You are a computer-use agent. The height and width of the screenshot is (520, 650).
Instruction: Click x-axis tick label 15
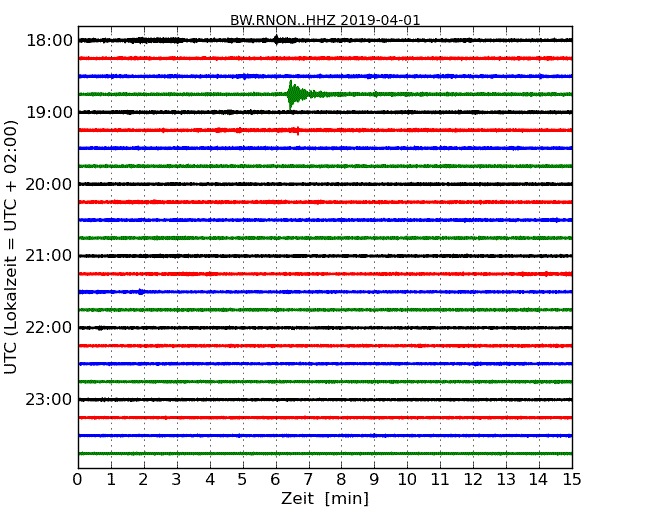572,479
